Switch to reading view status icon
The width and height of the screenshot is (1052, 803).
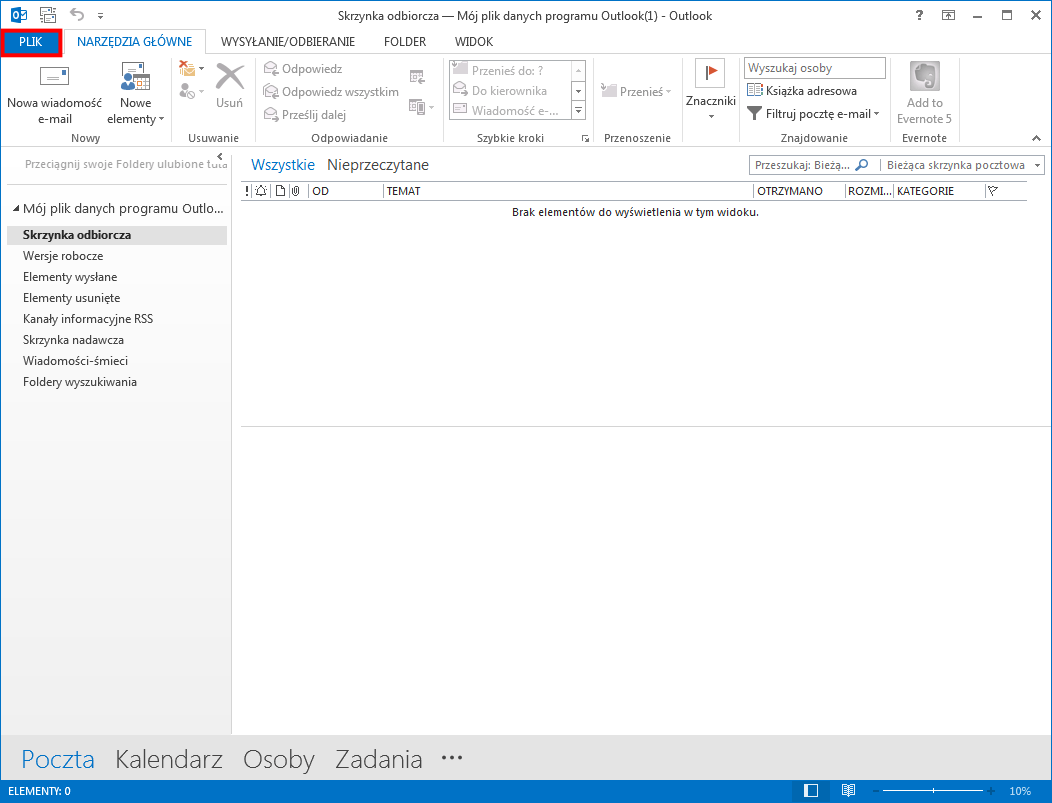(x=848, y=791)
